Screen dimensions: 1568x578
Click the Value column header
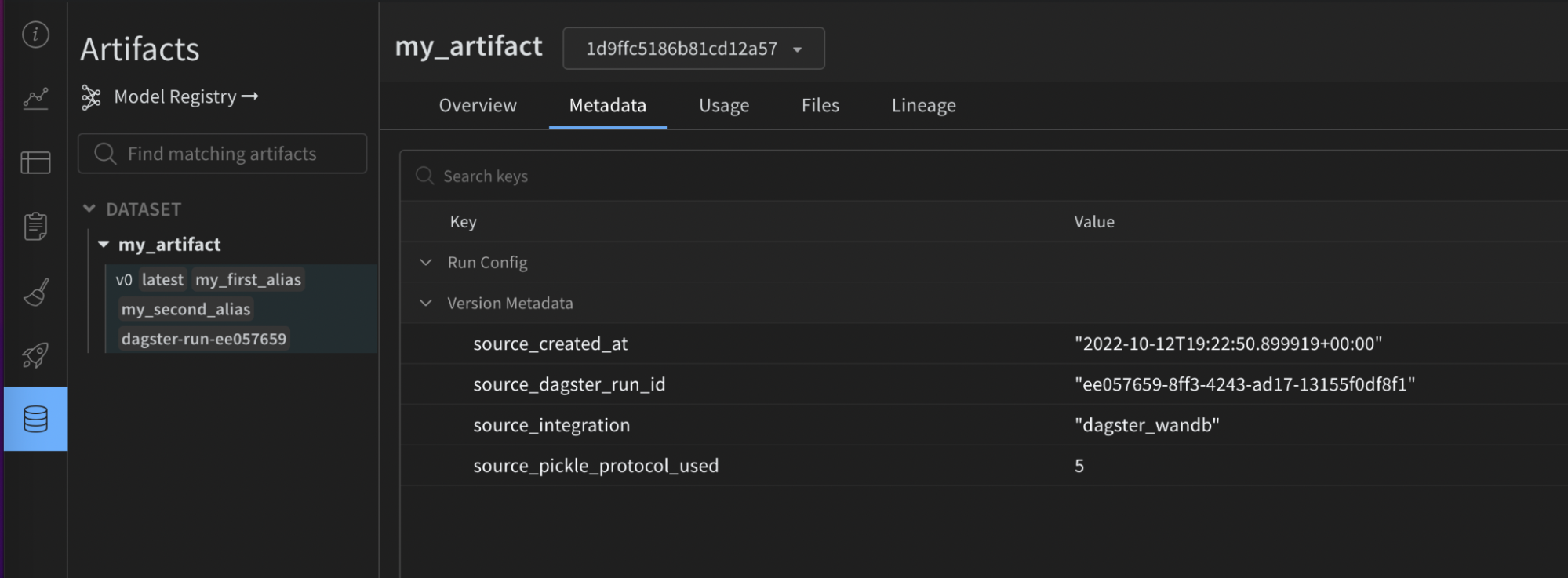pos(1094,222)
